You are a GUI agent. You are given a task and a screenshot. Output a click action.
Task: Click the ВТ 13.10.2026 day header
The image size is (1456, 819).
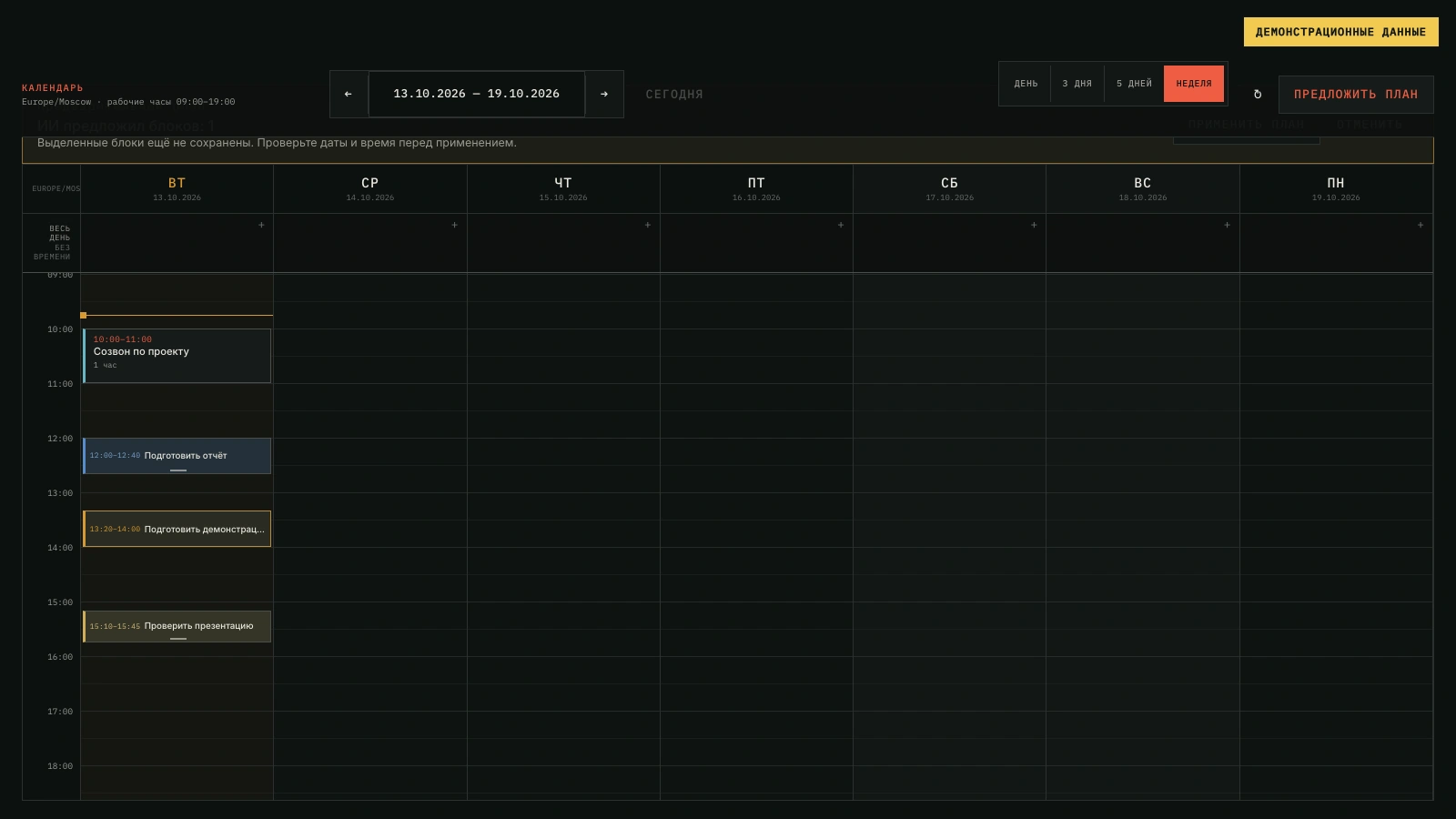177,189
